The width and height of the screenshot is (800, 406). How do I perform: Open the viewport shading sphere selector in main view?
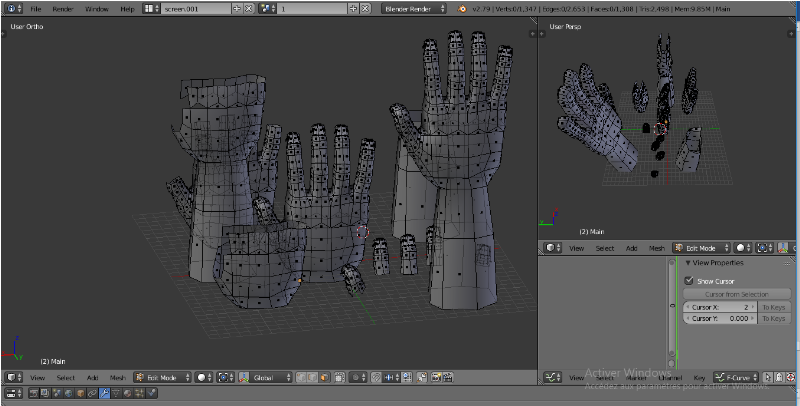(x=202, y=377)
